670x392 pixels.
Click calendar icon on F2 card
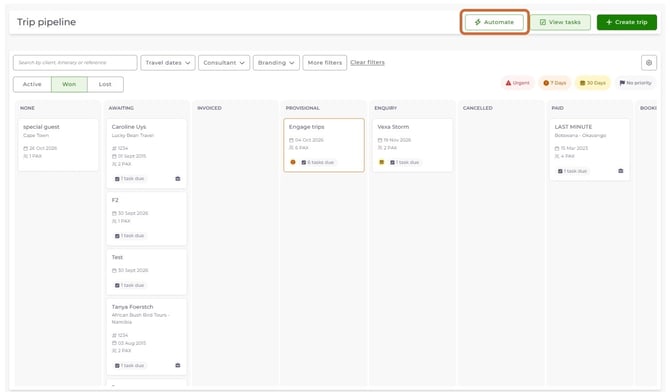114,213
